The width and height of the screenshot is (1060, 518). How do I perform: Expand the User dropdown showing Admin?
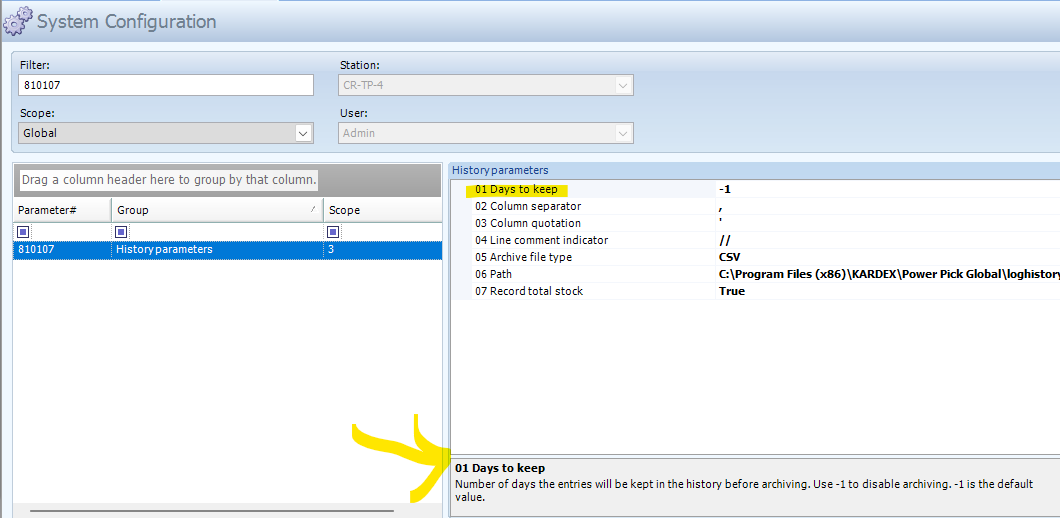(623, 133)
